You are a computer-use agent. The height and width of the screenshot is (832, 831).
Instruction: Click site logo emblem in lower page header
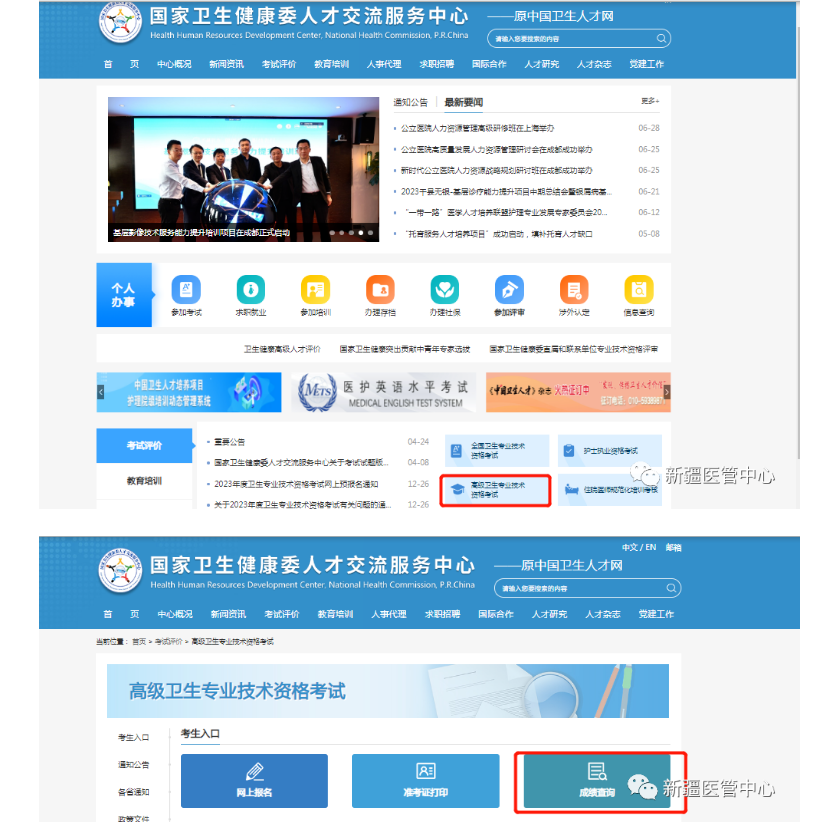[x=120, y=571]
